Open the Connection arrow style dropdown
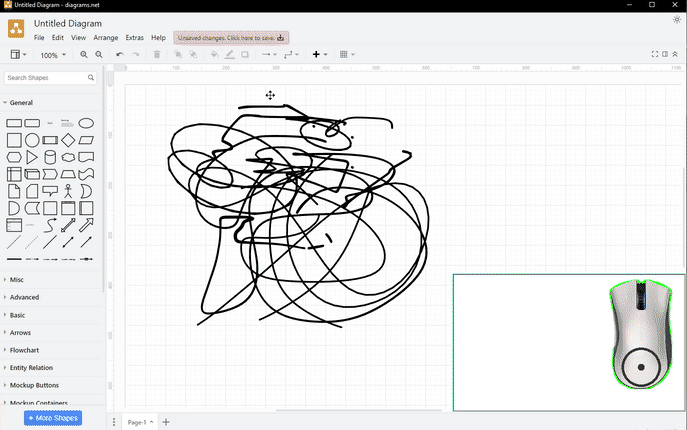The height and width of the screenshot is (430, 687). tap(269, 54)
